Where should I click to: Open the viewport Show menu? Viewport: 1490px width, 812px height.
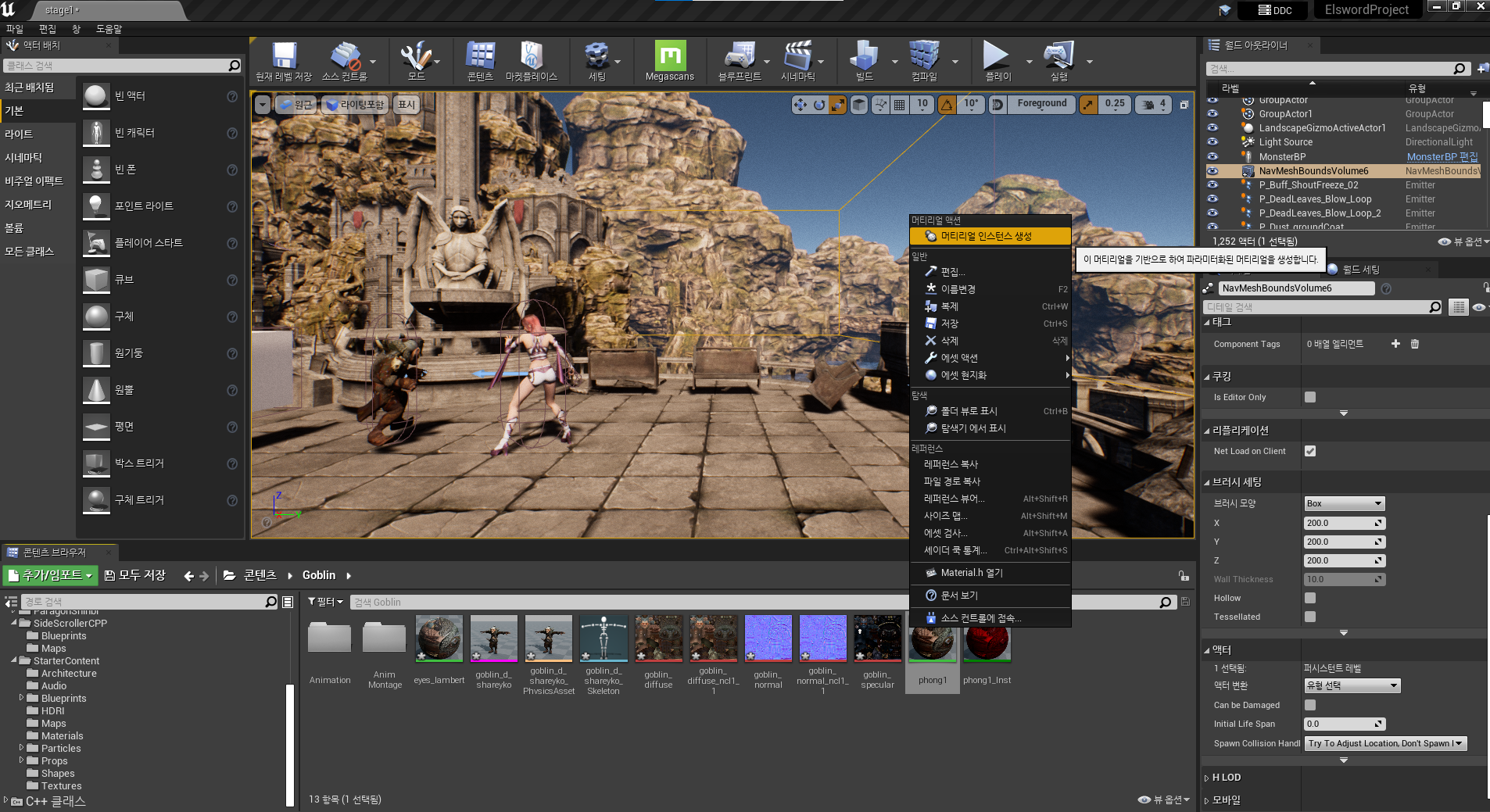pos(407,105)
